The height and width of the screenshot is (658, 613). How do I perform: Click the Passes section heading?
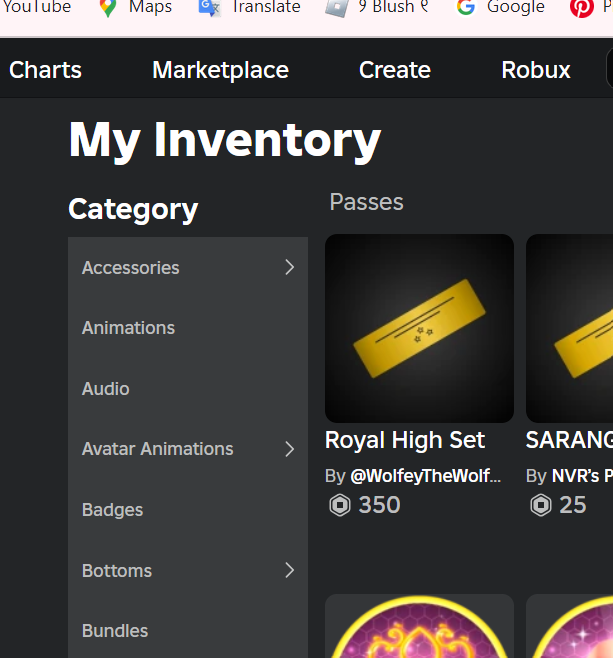366,202
